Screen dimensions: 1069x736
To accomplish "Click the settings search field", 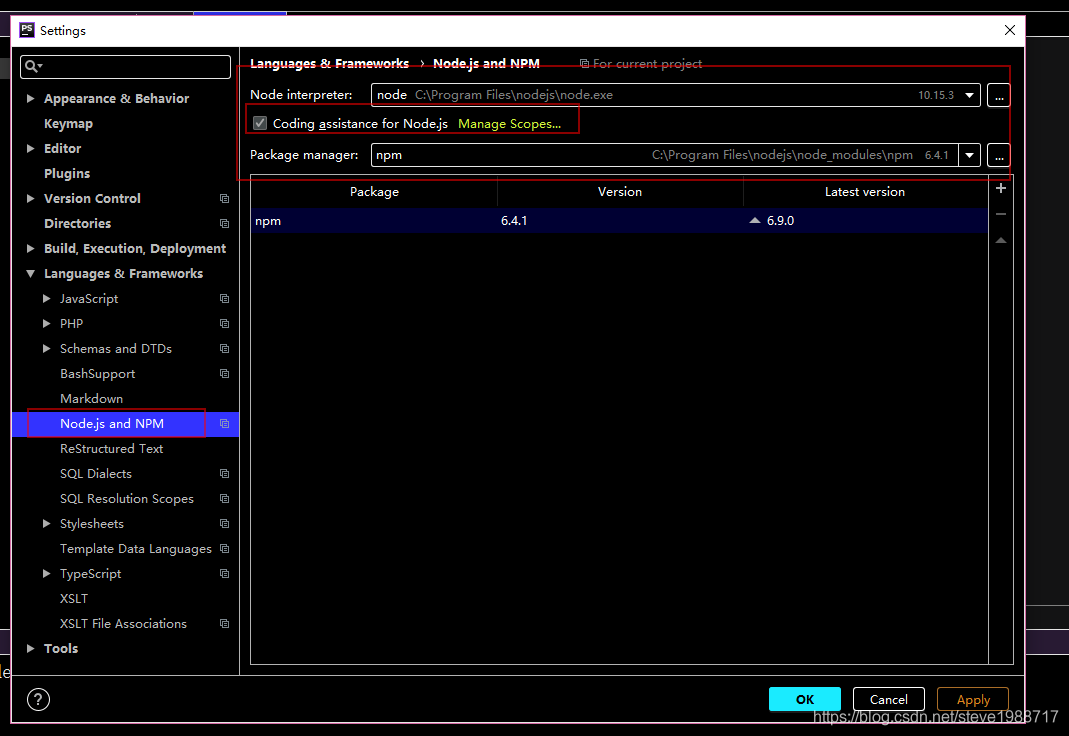I will (x=125, y=67).
